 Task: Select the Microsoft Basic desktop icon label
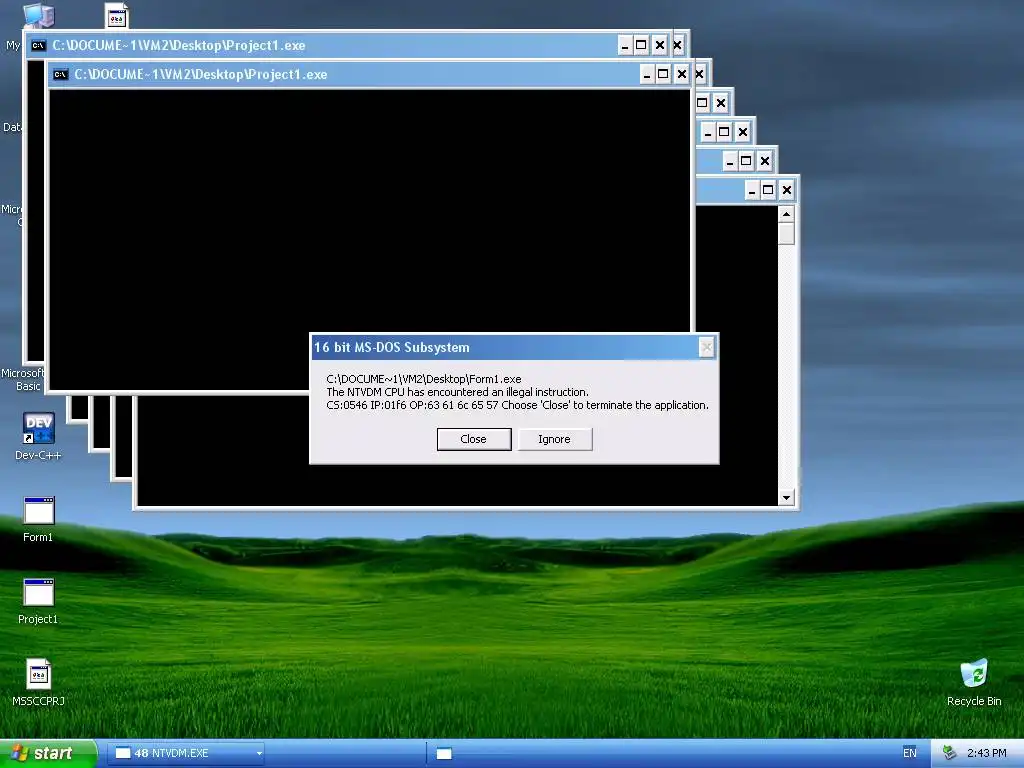coord(24,379)
